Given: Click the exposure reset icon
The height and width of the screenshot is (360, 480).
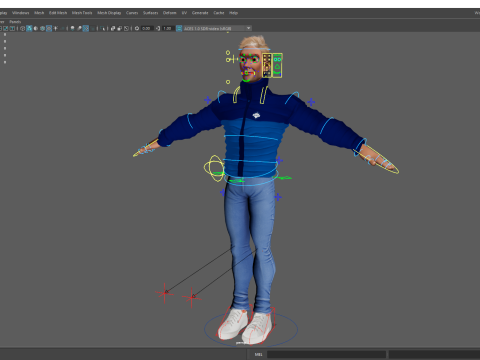Looking at the screenshot, I should 137,28.
